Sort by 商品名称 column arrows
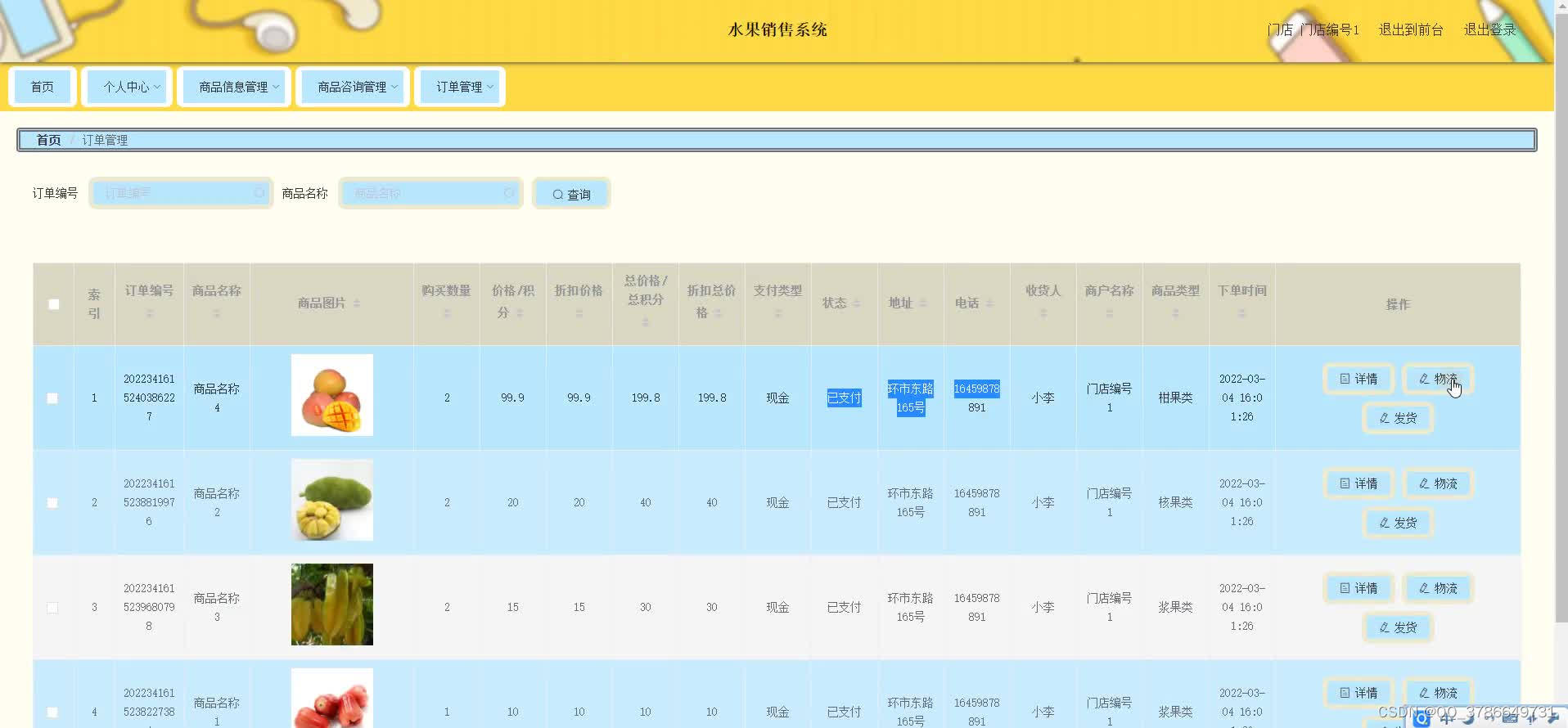The width and height of the screenshot is (1568, 728). 216,313
